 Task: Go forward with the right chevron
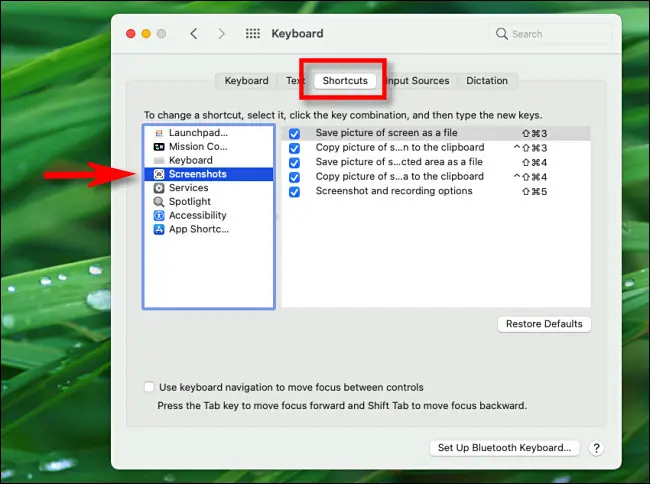221,34
